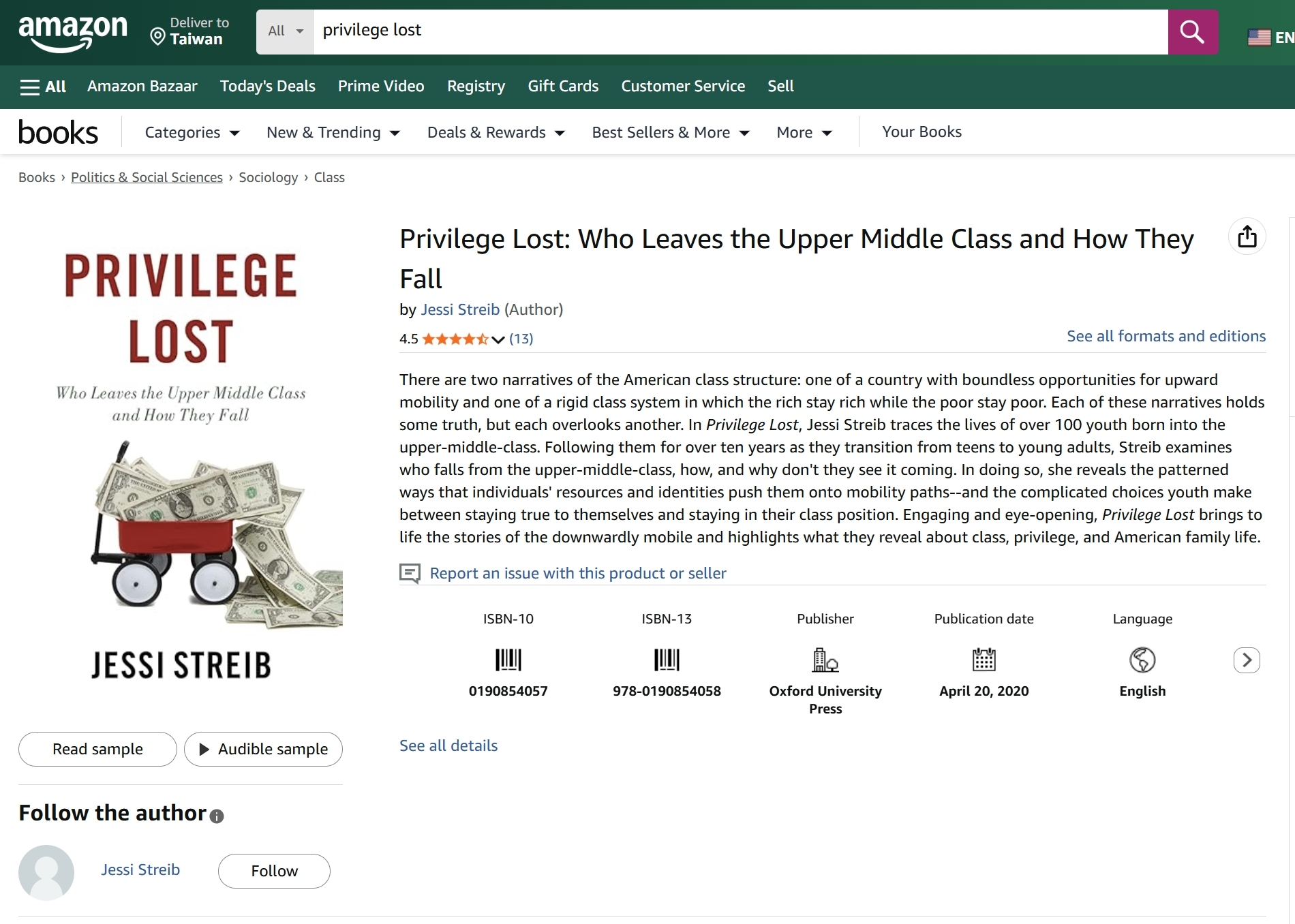This screenshot has height=924, width=1295.
Task: Click the next arrow in product details
Action: click(1246, 660)
